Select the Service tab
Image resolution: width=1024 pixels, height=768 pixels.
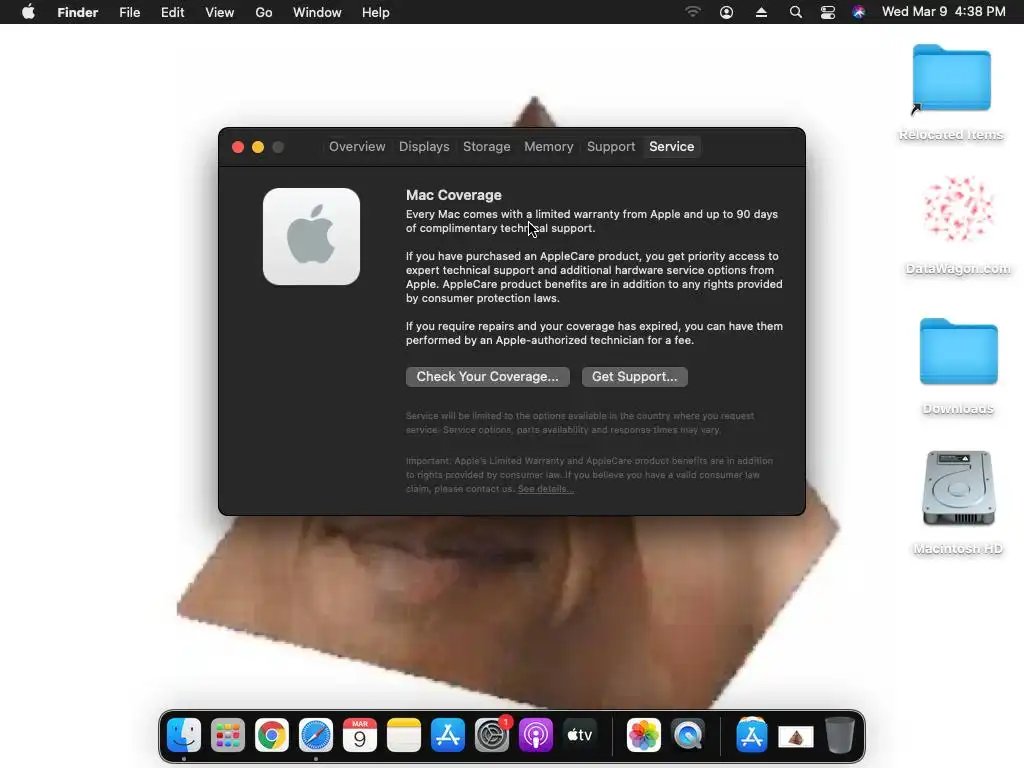coord(671,146)
